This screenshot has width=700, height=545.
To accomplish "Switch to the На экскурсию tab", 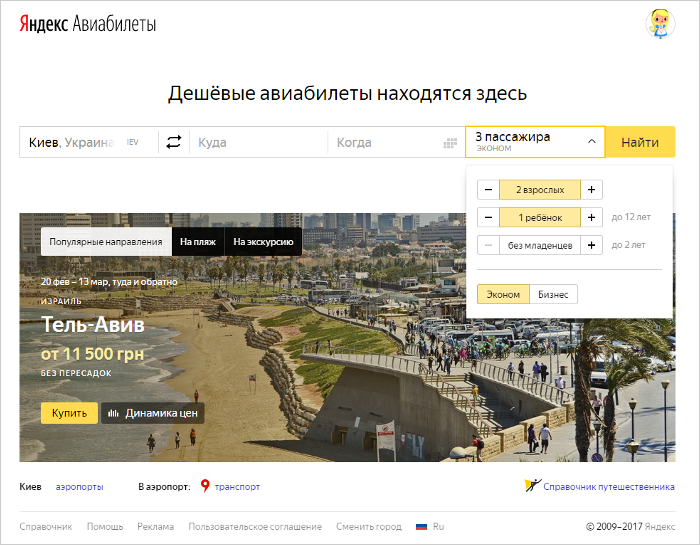I will point(263,241).
